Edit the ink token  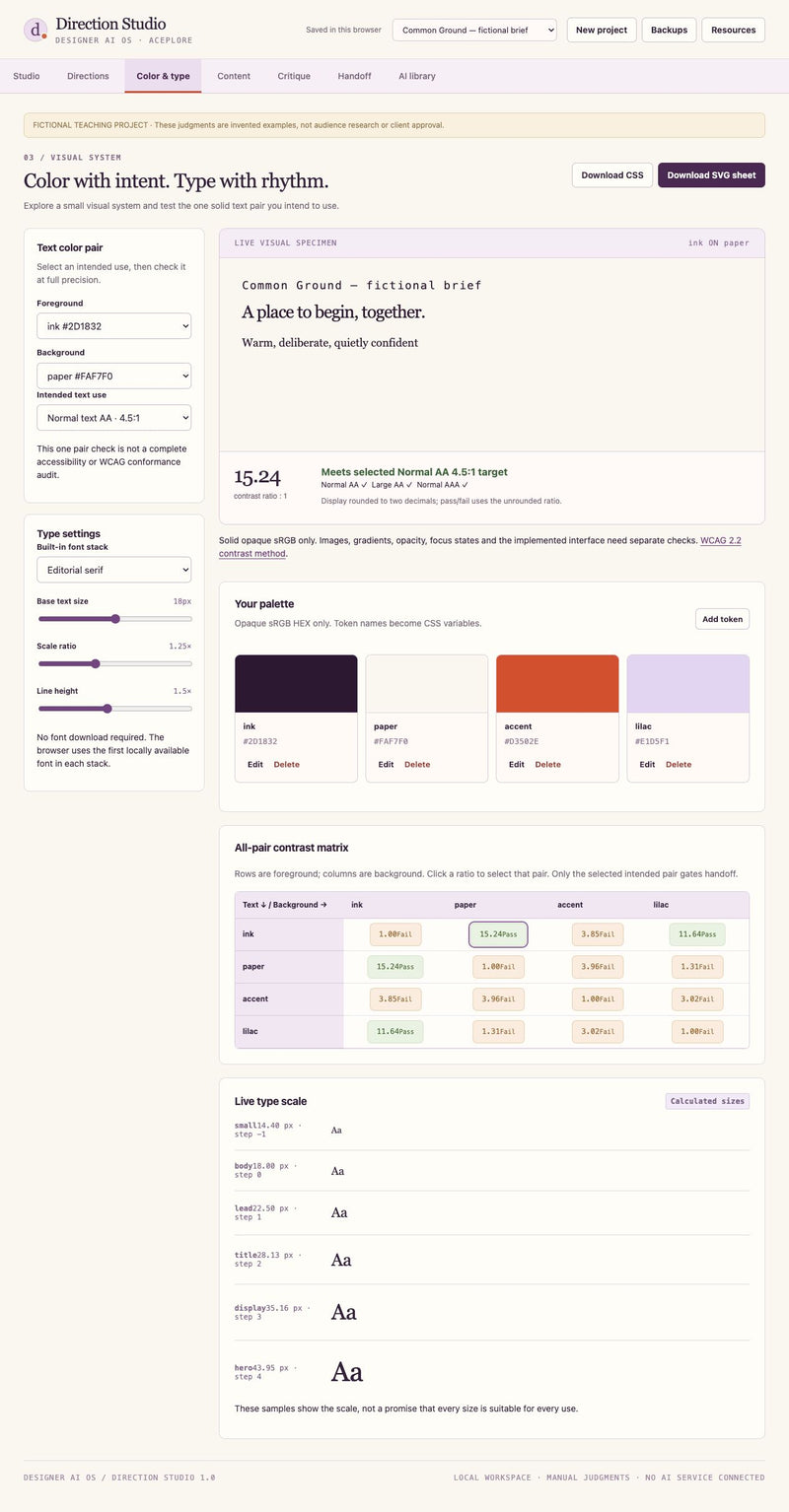tap(255, 765)
